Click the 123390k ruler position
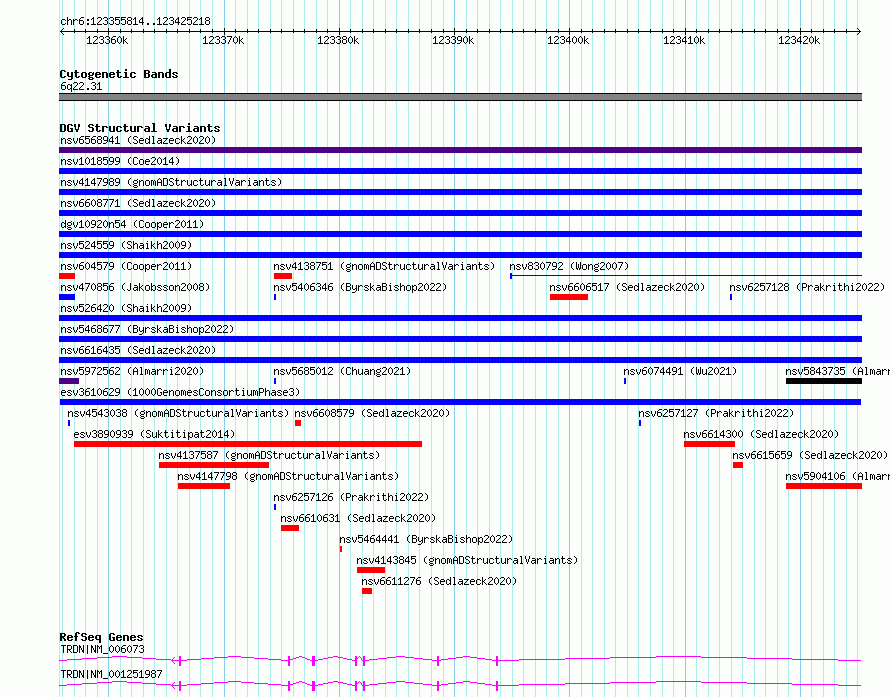890x697 pixels. pyautogui.click(x=453, y=40)
